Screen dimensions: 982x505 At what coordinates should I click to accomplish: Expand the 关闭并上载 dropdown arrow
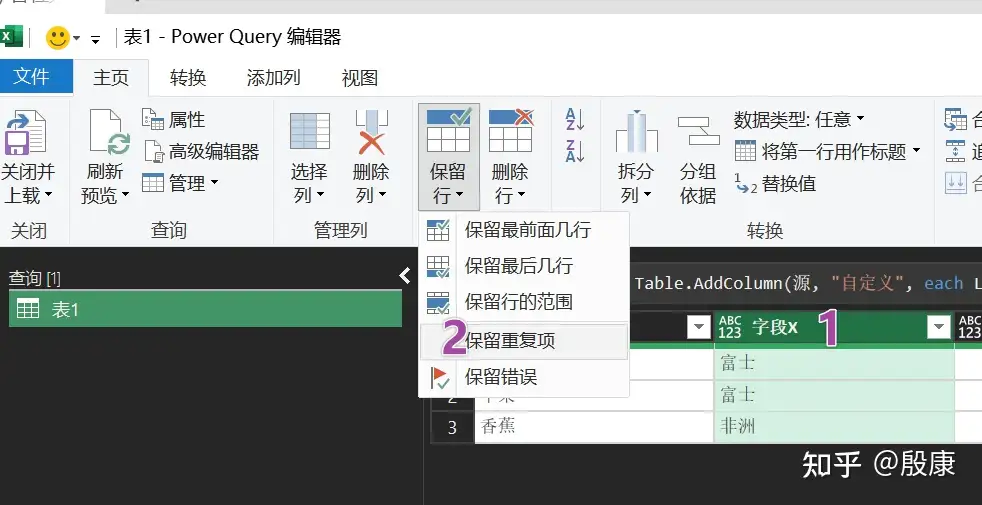point(48,195)
